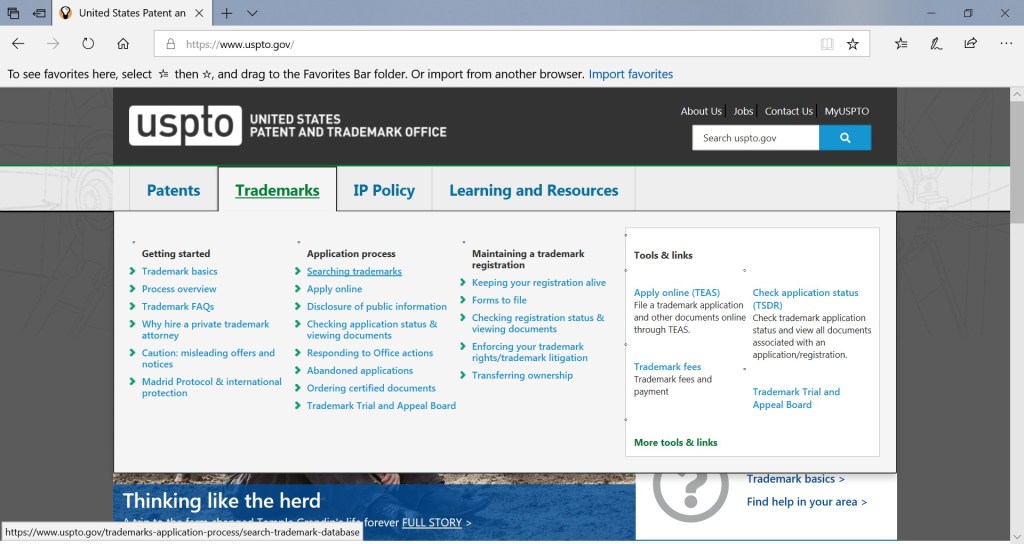The image size is (1024, 544).
Task: Open Check application status (TSDR) tool
Action: 805,298
